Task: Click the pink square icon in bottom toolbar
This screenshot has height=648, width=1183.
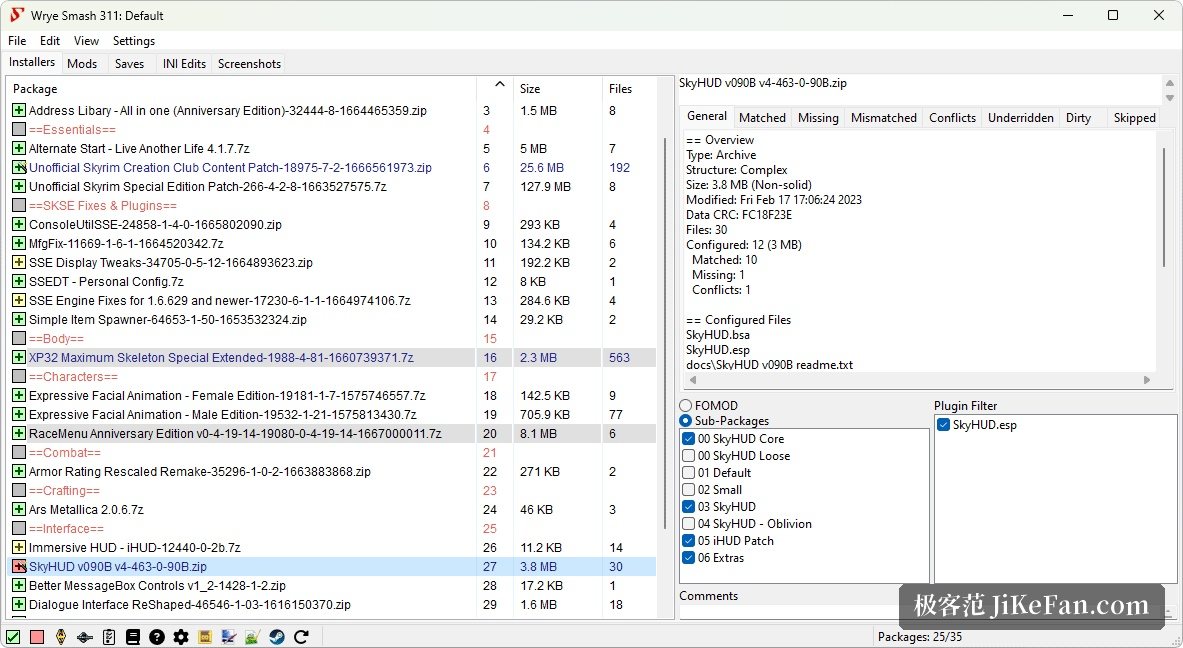Action: tap(37, 637)
